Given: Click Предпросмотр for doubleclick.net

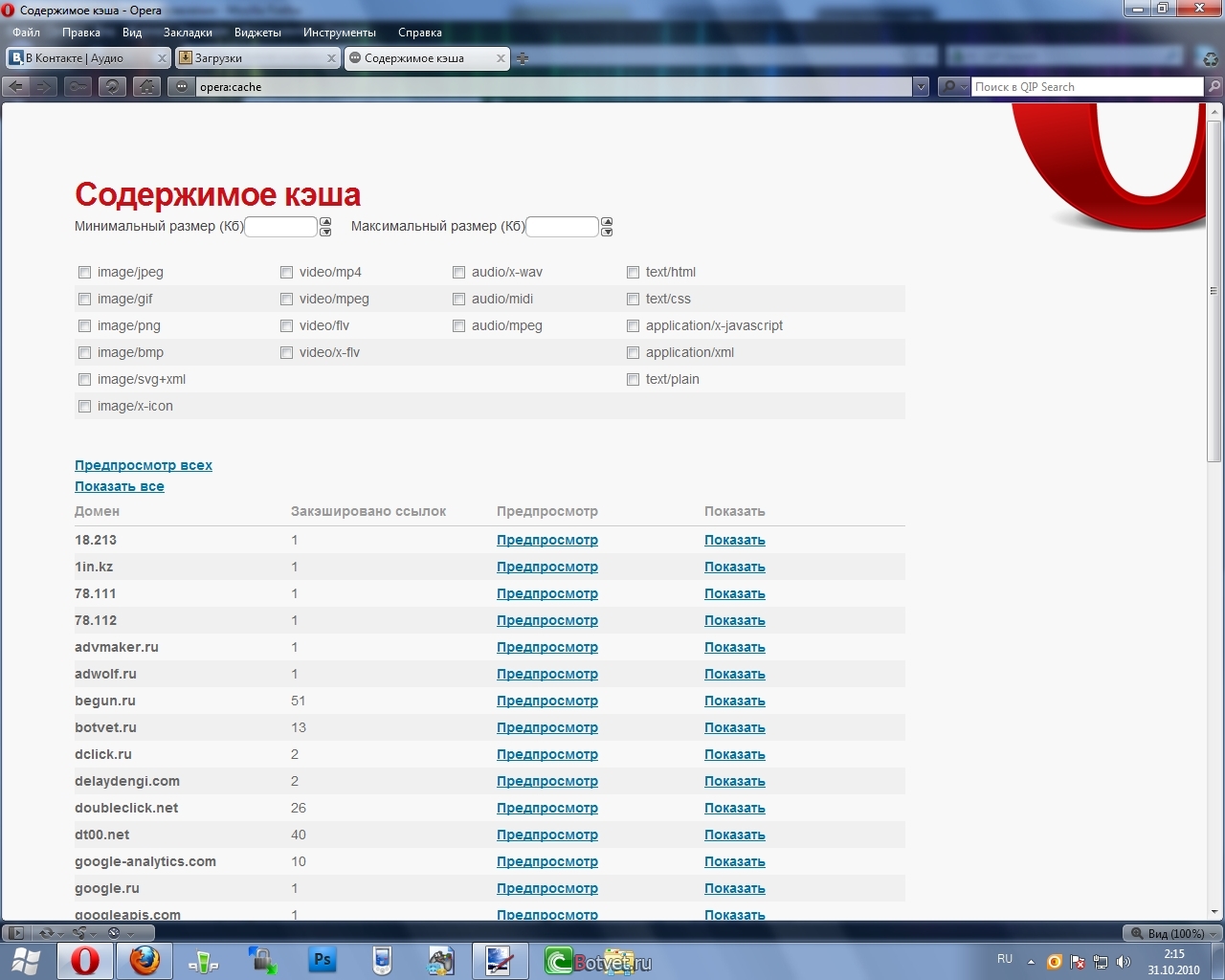Looking at the screenshot, I should click(547, 808).
